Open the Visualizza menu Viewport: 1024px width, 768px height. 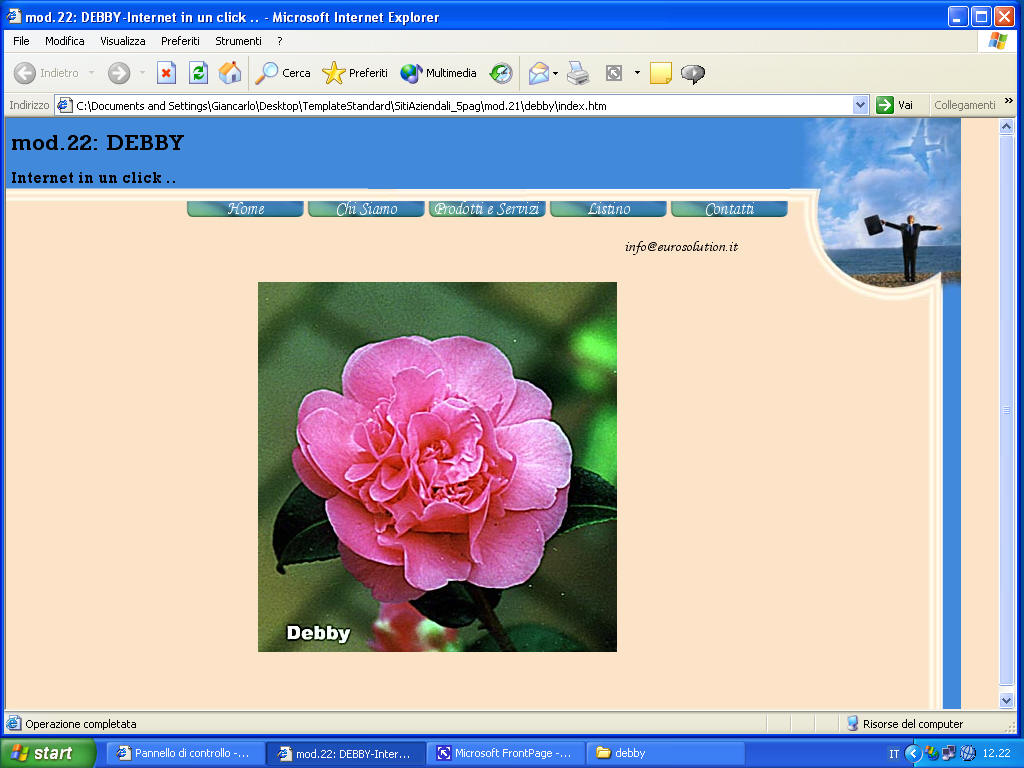click(x=123, y=41)
